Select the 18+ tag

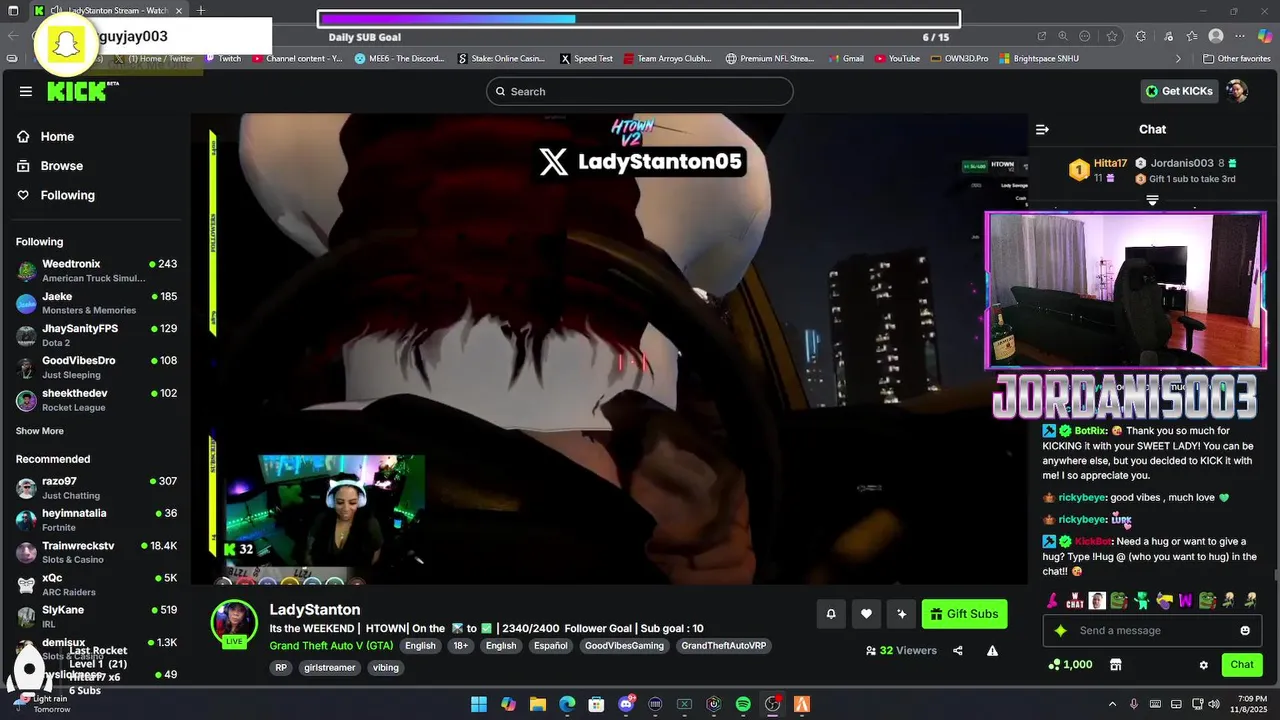(x=460, y=646)
